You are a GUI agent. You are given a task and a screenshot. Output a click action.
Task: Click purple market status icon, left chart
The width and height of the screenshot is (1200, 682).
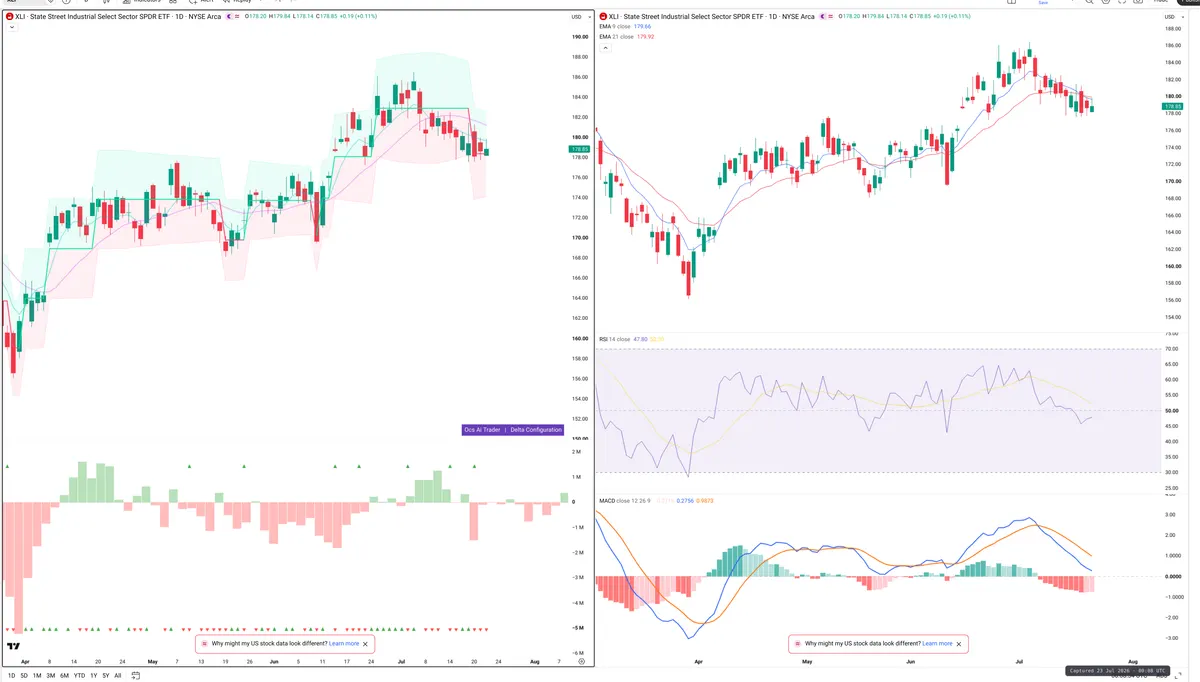click(229, 16)
